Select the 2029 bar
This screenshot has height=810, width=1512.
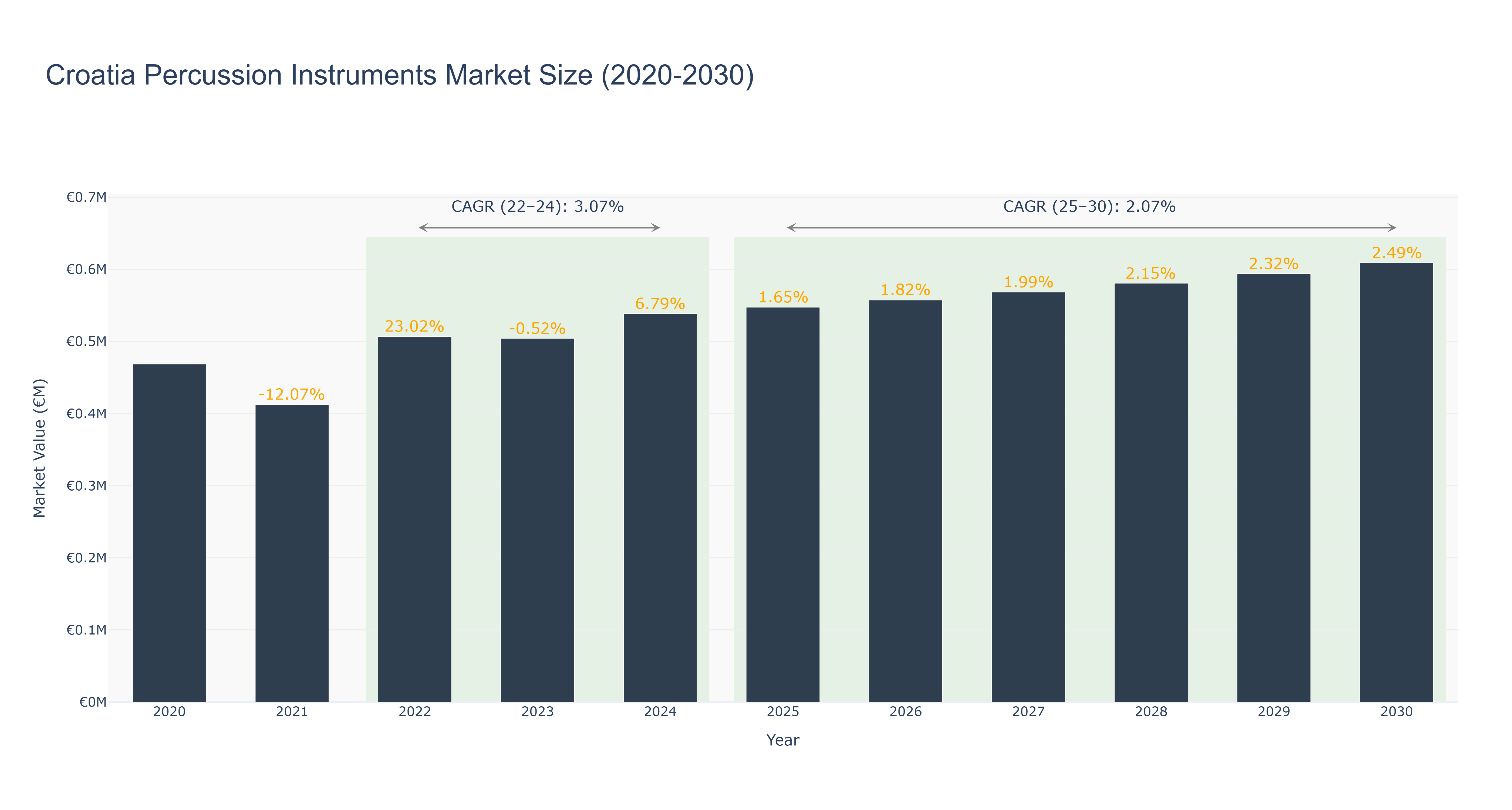pyautogui.click(x=1273, y=488)
